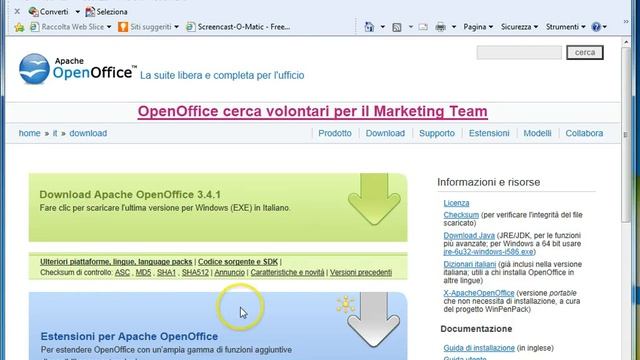Click the favorites star icon
Screen dimensions: 640x360
click(x=19, y=27)
